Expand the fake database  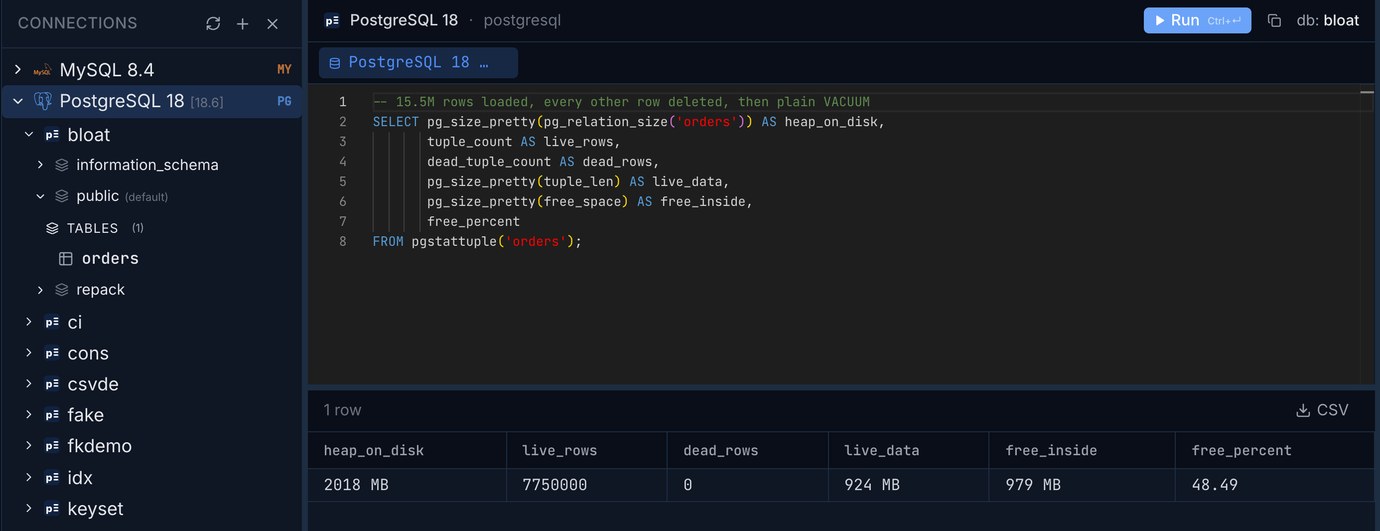[28, 415]
